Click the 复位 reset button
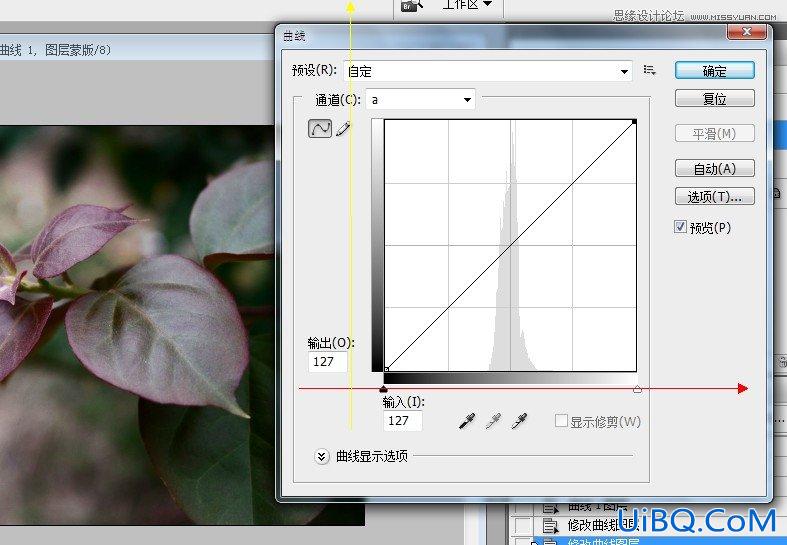 [714, 98]
